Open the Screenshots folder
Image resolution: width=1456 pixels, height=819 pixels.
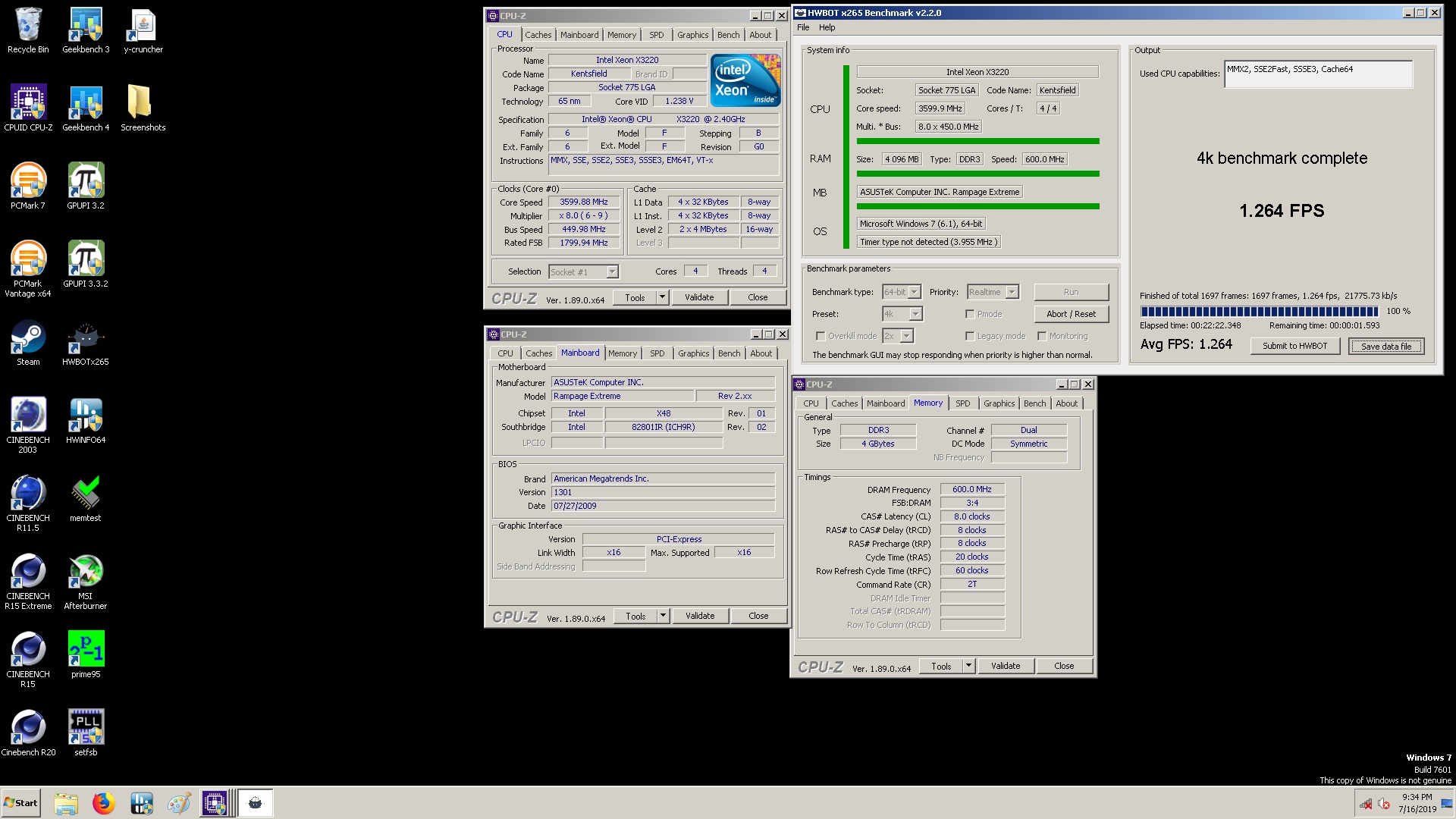pyautogui.click(x=143, y=108)
